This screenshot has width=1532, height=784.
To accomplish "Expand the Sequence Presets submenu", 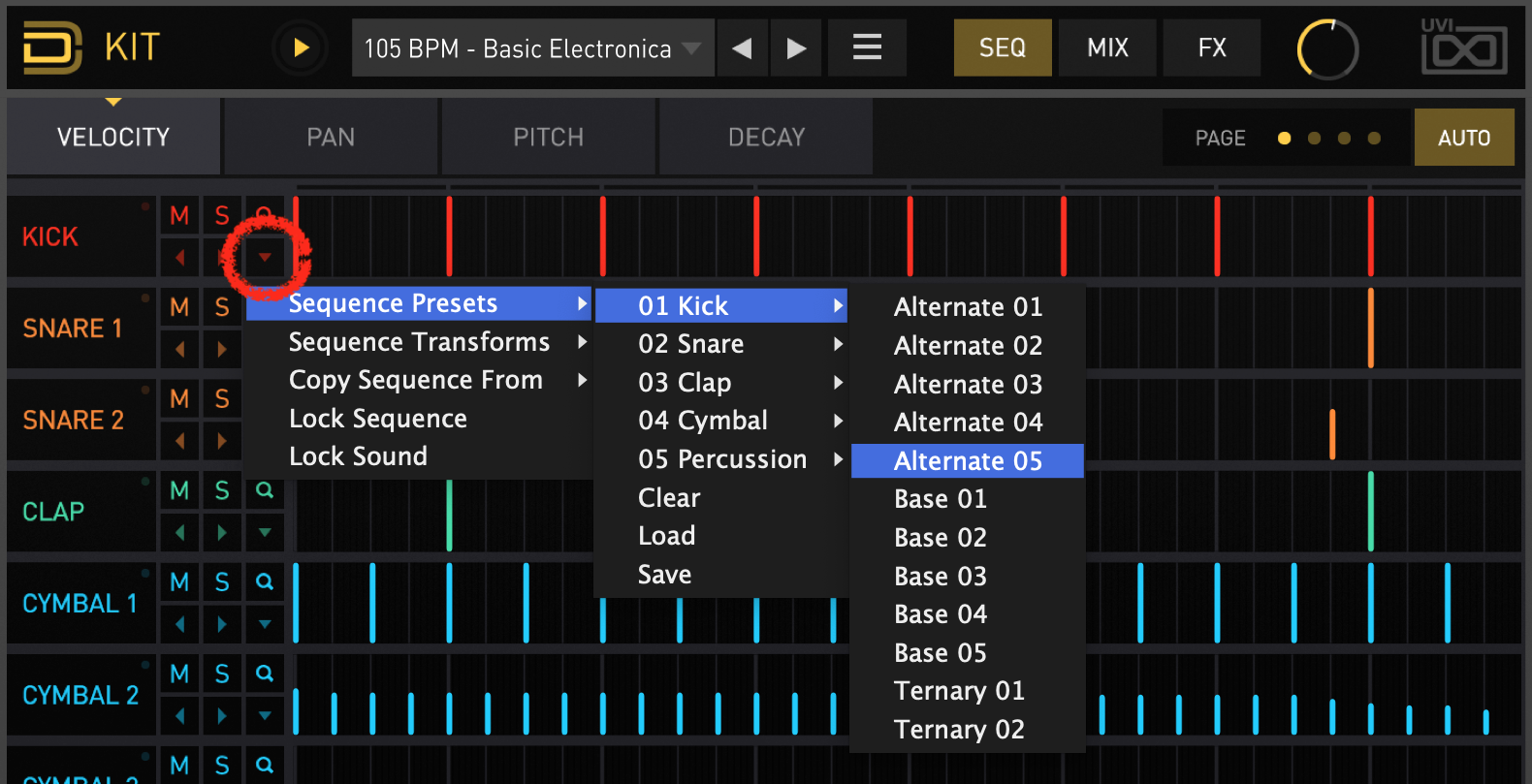I will tap(419, 303).
